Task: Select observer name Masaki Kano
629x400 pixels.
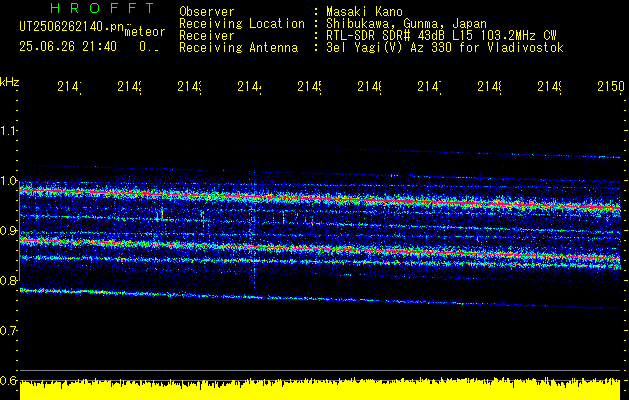Action: coord(364,12)
